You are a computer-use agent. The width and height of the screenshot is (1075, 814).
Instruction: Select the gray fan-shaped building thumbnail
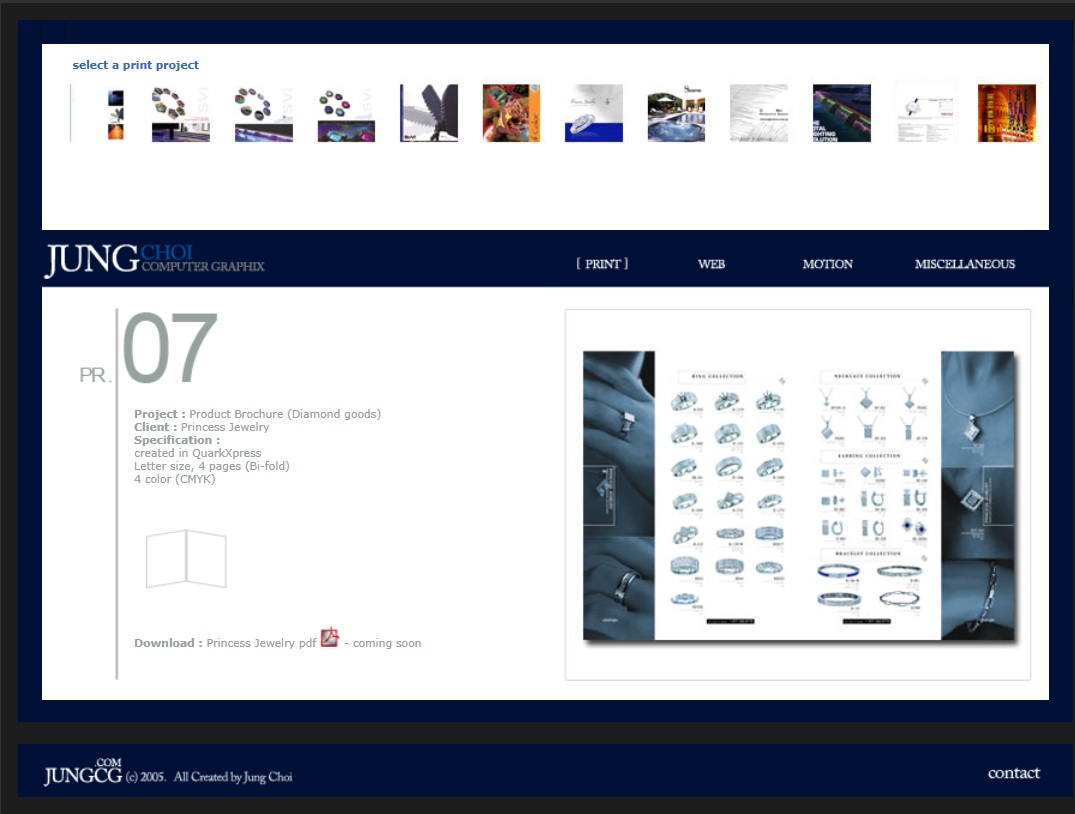429,113
